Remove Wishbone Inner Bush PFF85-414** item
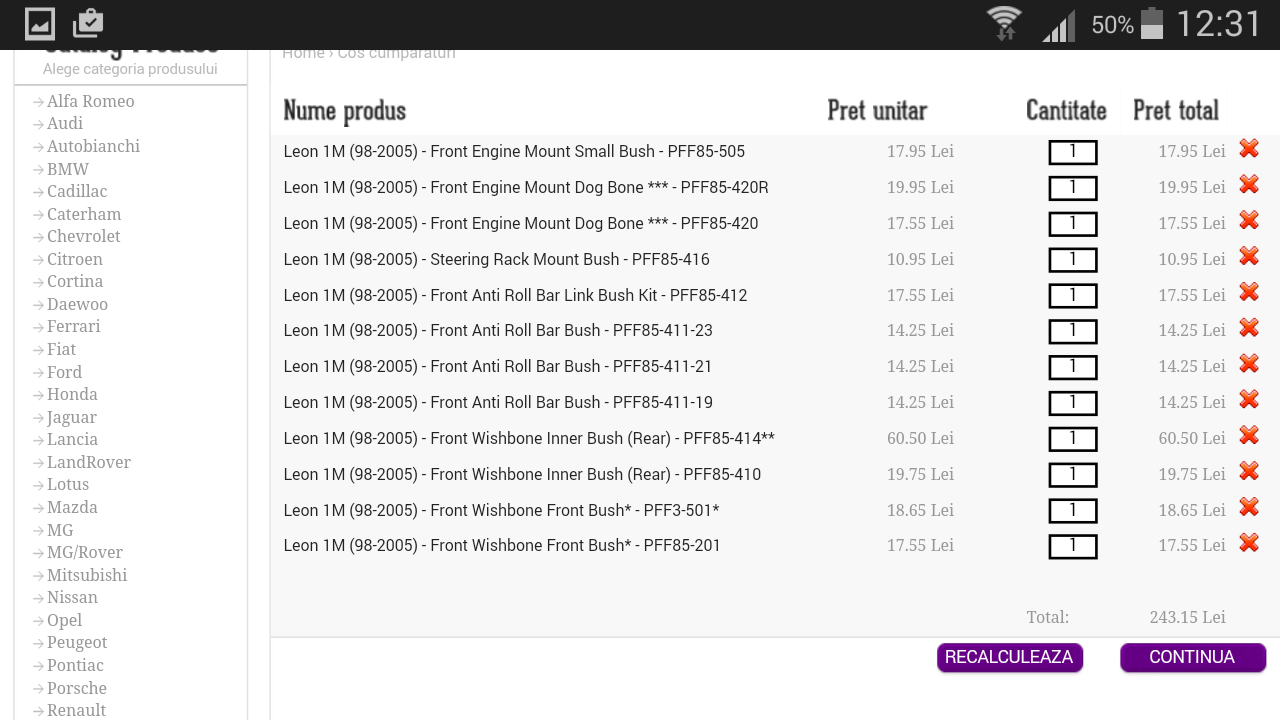Image resolution: width=1280 pixels, height=720 pixels. coord(1248,436)
